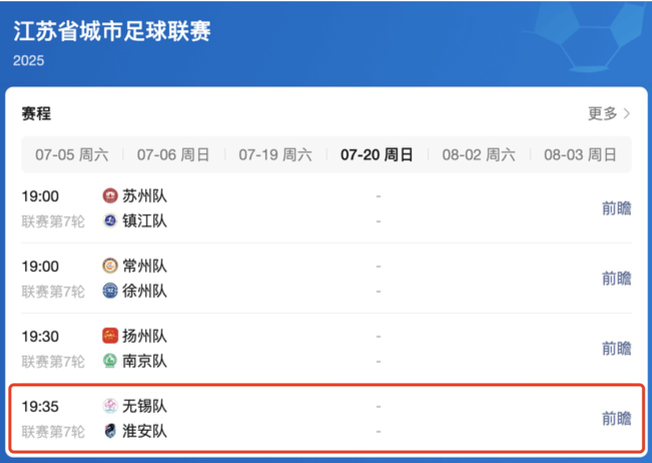
Task: Click the Suzhou team (苏州队) logo icon
Action: point(110,196)
